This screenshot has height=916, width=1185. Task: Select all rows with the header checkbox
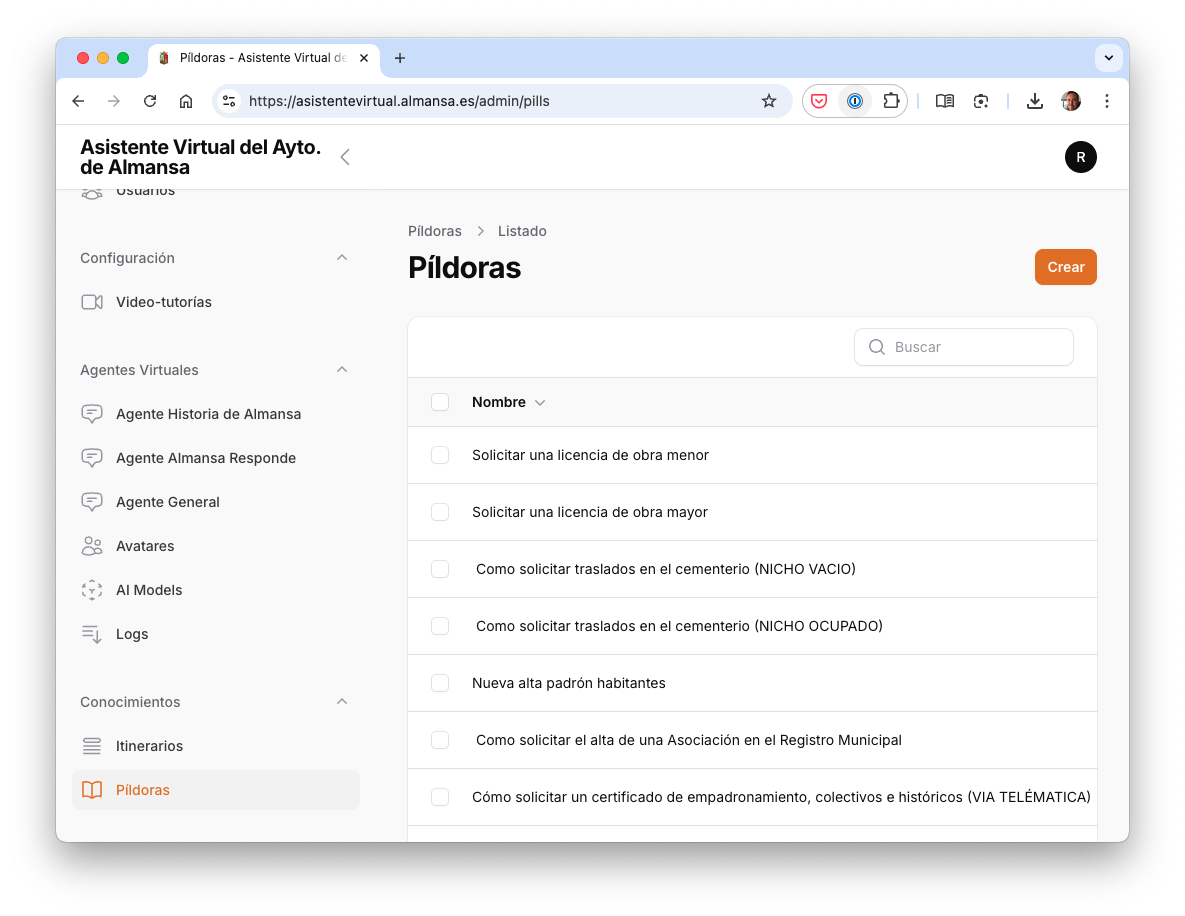[440, 401]
